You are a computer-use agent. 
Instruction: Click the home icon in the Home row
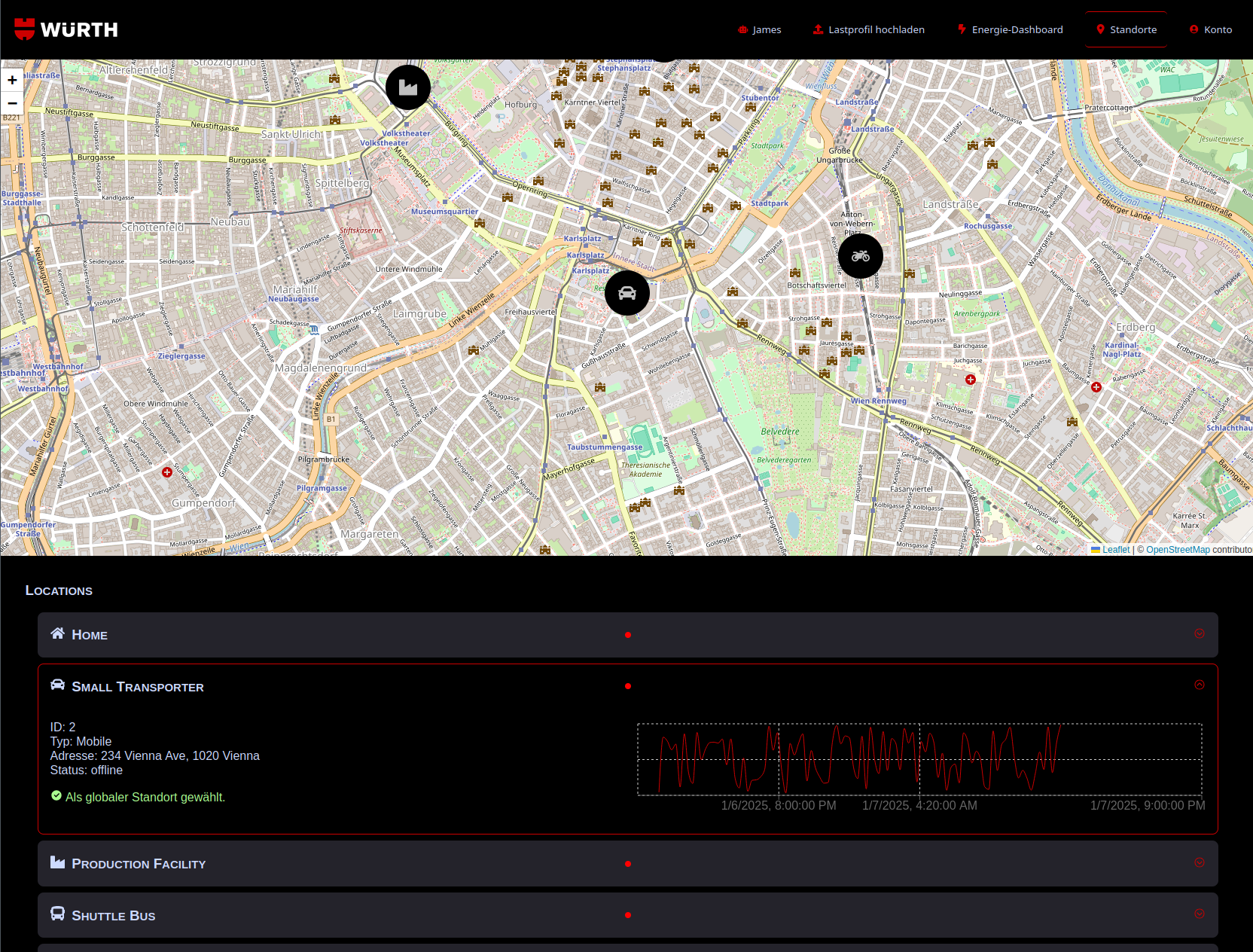57,633
